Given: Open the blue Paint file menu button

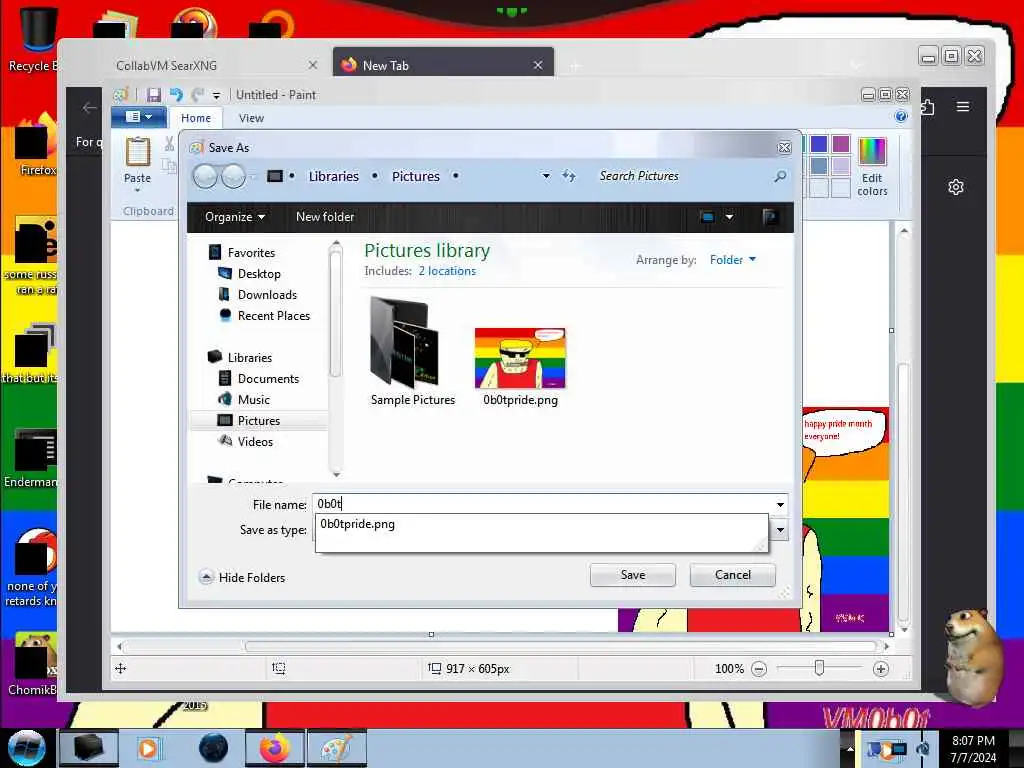Looking at the screenshot, I should coord(138,117).
